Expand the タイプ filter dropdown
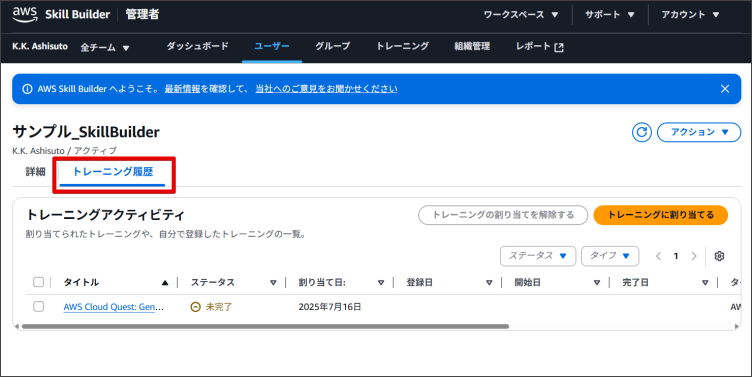This screenshot has width=752, height=377. 610,256
